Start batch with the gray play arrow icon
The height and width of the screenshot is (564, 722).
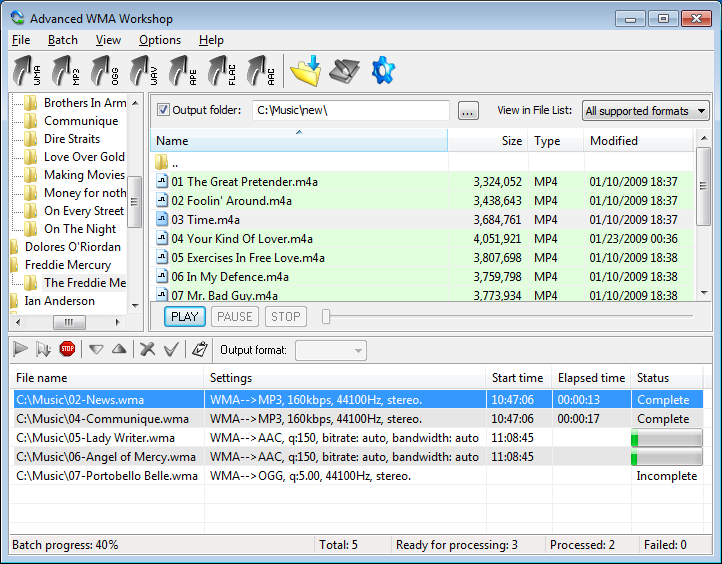pos(20,349)
